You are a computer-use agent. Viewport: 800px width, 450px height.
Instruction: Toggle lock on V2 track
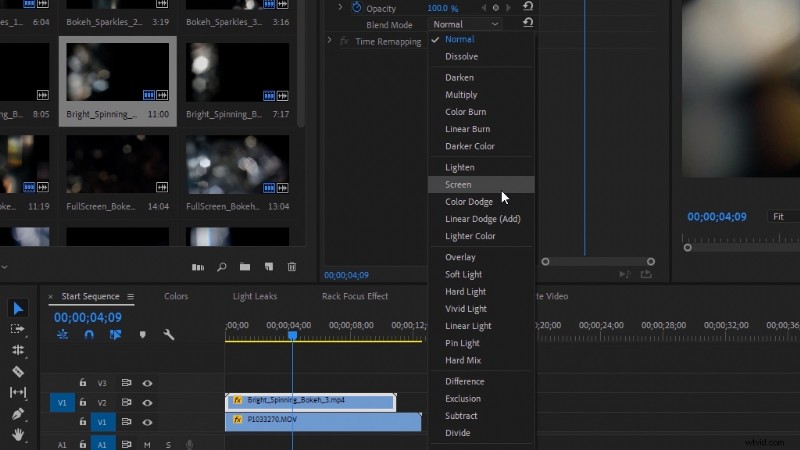[83, 402]
